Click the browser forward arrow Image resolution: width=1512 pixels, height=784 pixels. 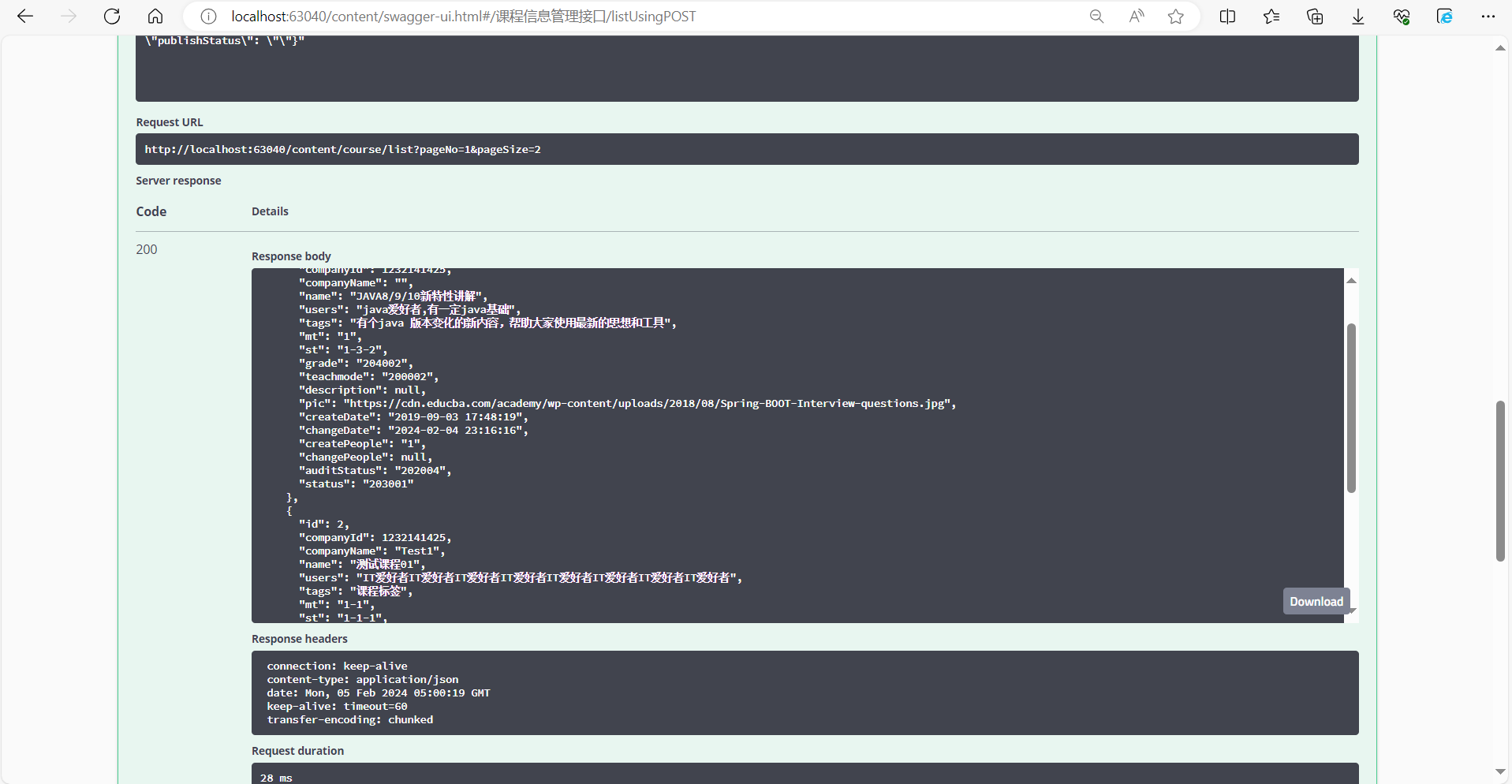(x=69, y=17)
